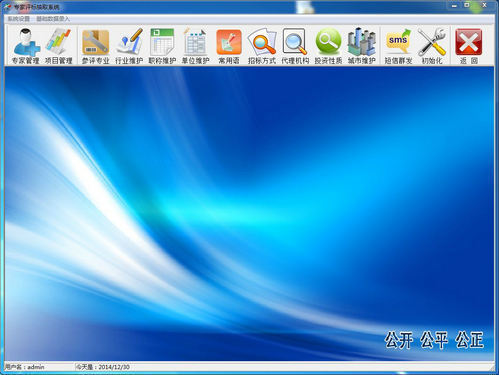Image resolution: width=499 pixels, height=375 pixels.
Task: Maximize the application window
Action: [x=467, y=5]
